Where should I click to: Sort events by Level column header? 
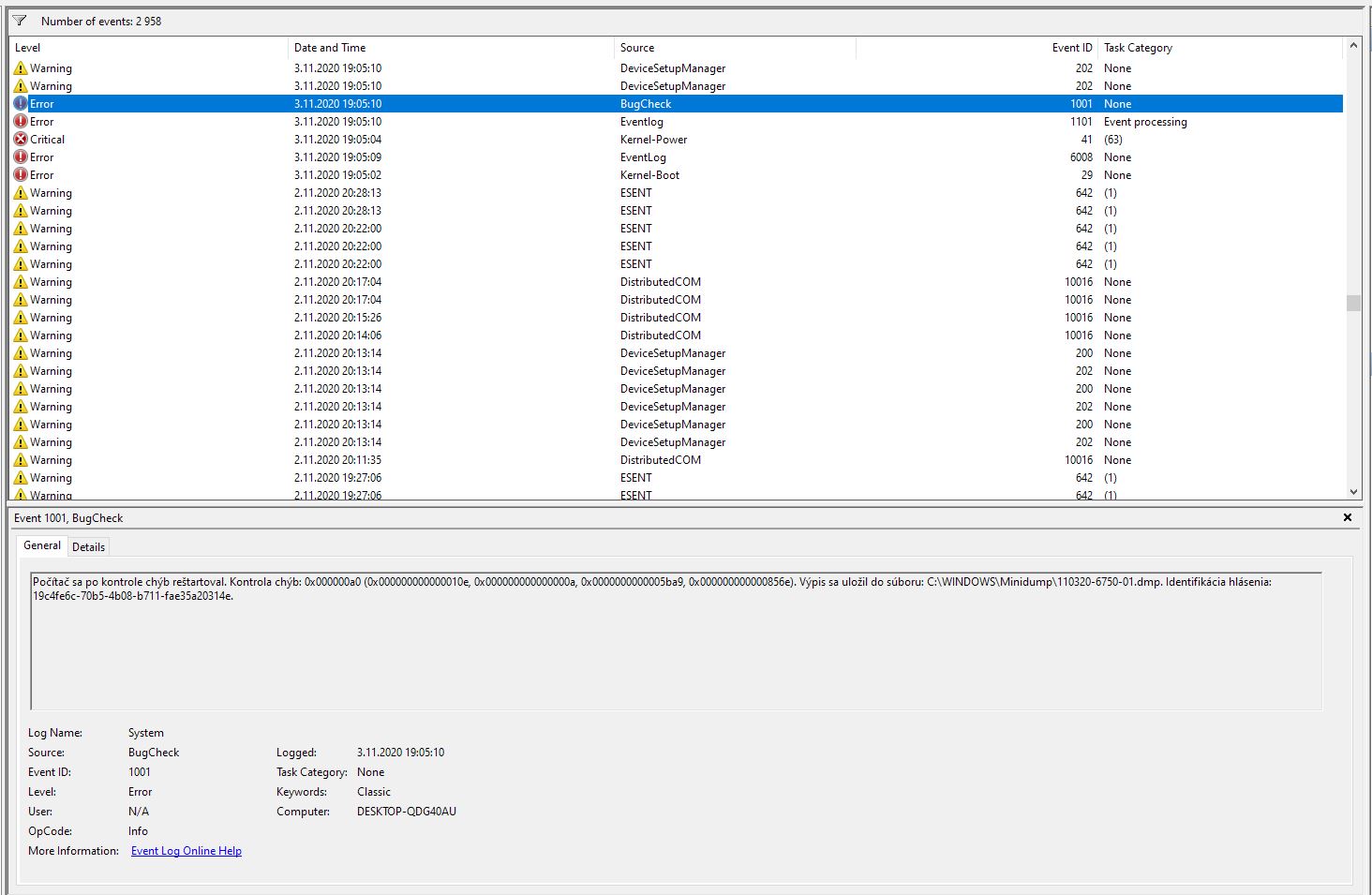tap(28, 48)
